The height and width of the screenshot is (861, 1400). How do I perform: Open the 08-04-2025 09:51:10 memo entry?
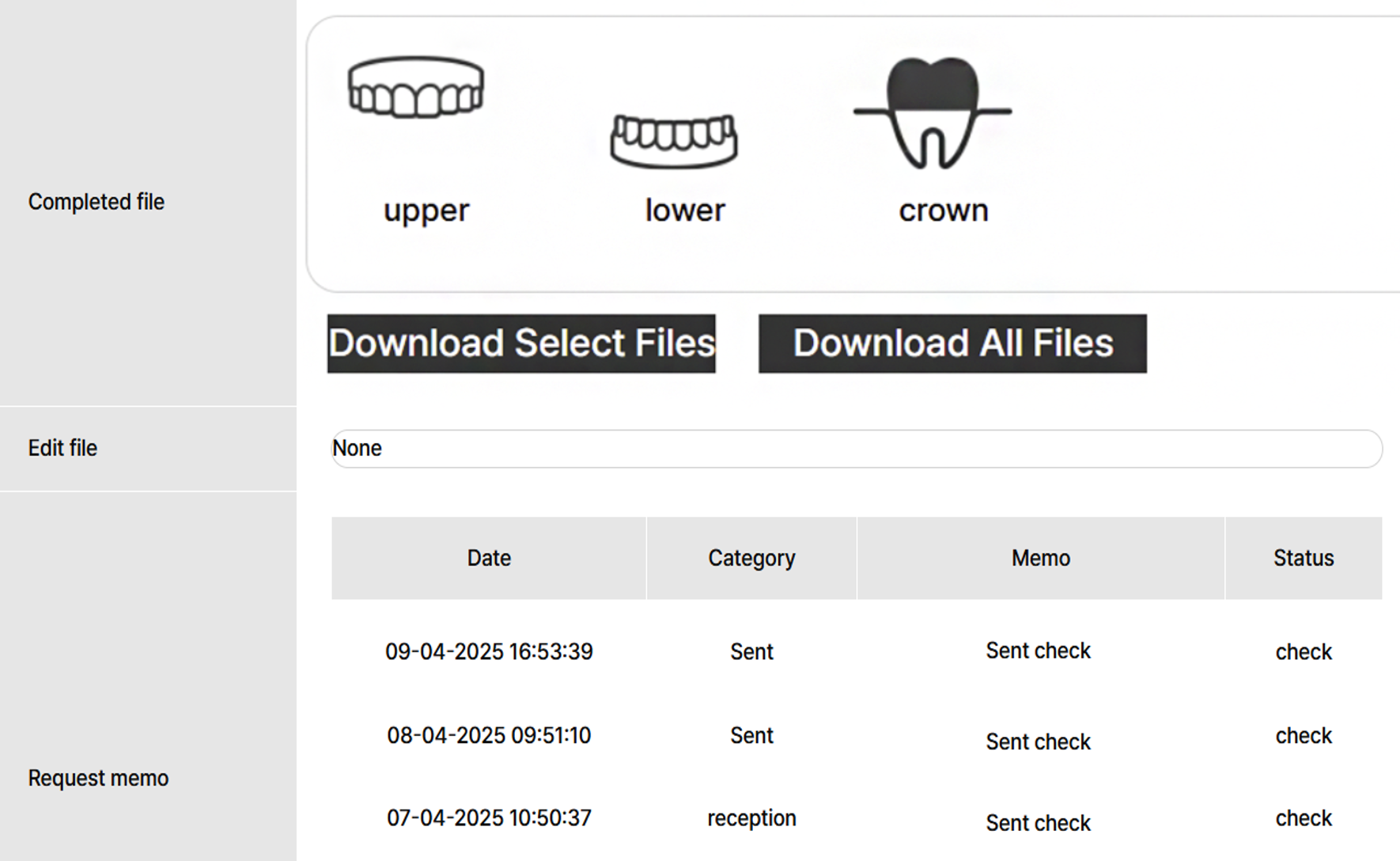click(489, 735)
